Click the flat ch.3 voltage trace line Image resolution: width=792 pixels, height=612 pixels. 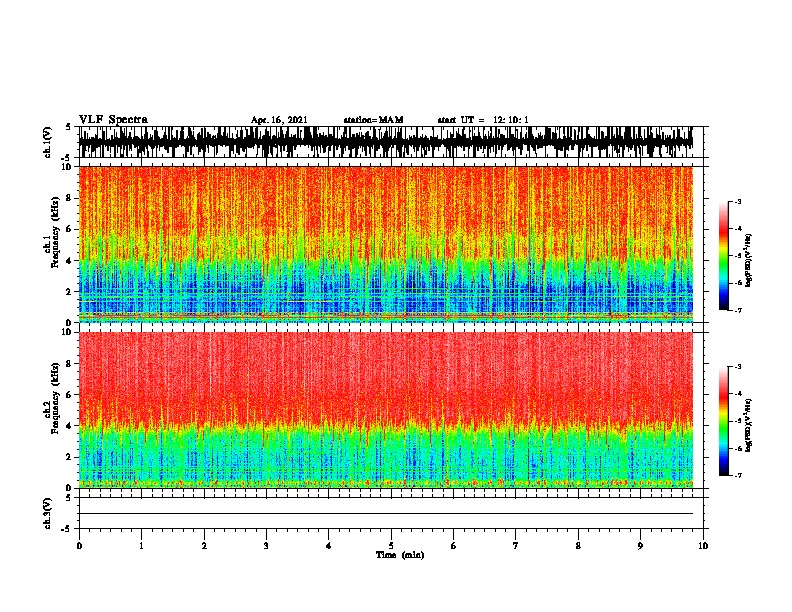pyautogui.click(x=386, y=514)
